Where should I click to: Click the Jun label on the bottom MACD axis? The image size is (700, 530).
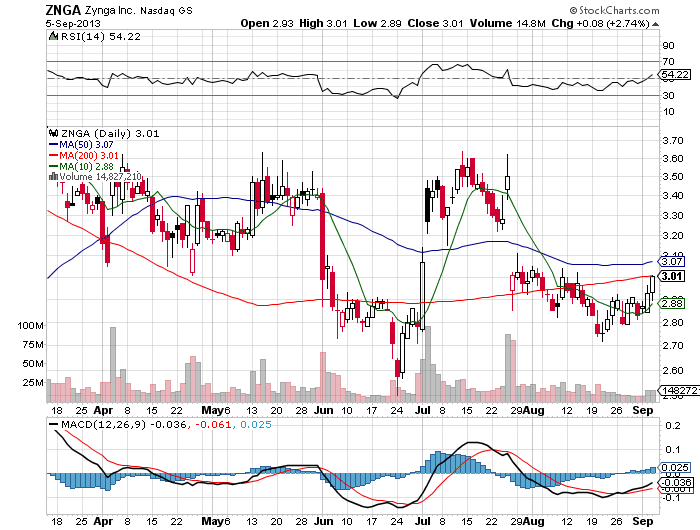point(324,521)
